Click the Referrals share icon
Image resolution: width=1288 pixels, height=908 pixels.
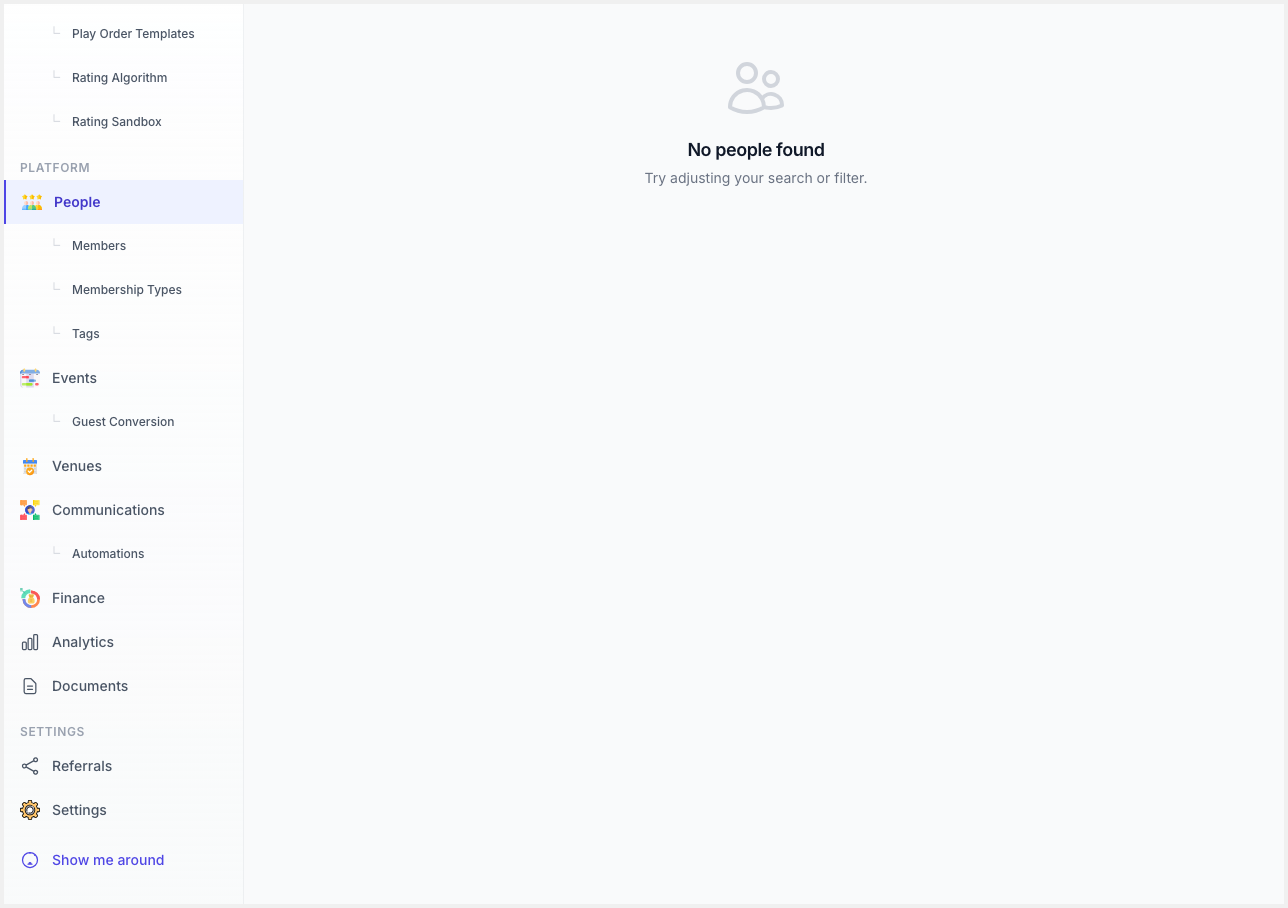point(30,766)
